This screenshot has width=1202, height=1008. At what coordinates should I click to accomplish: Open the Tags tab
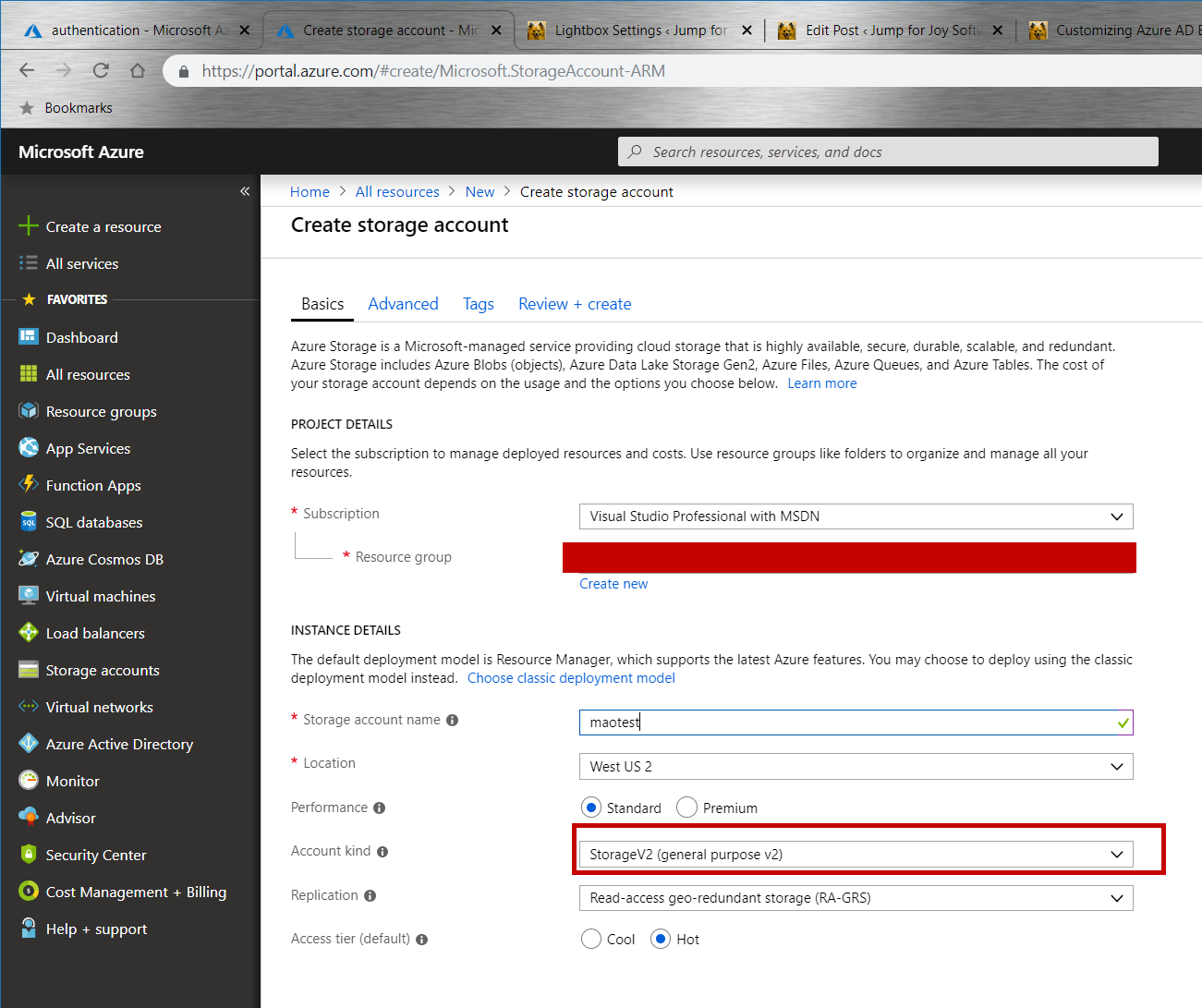pyautogui.click(x=479, y=304)
